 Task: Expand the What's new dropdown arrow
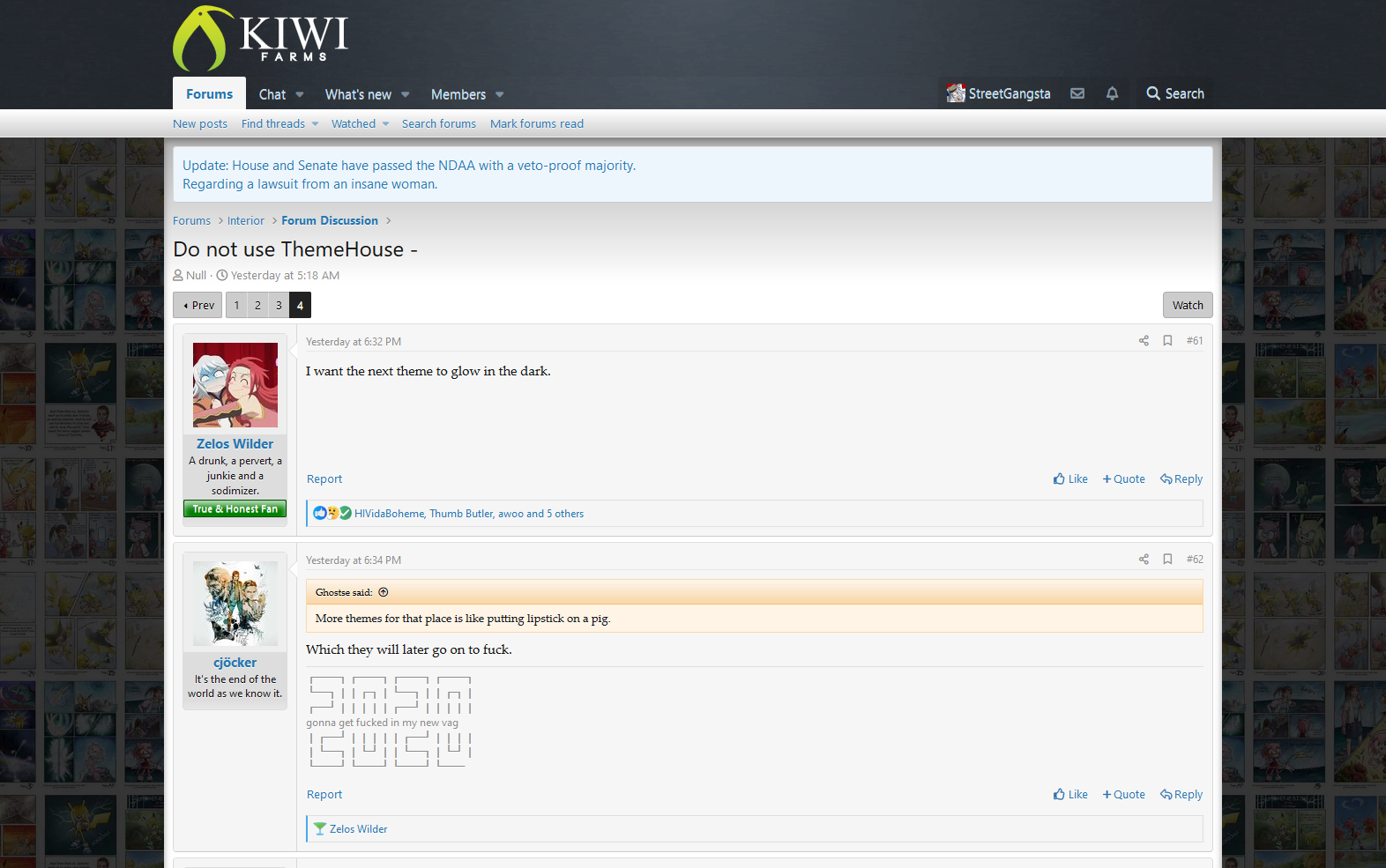point(406,94)
